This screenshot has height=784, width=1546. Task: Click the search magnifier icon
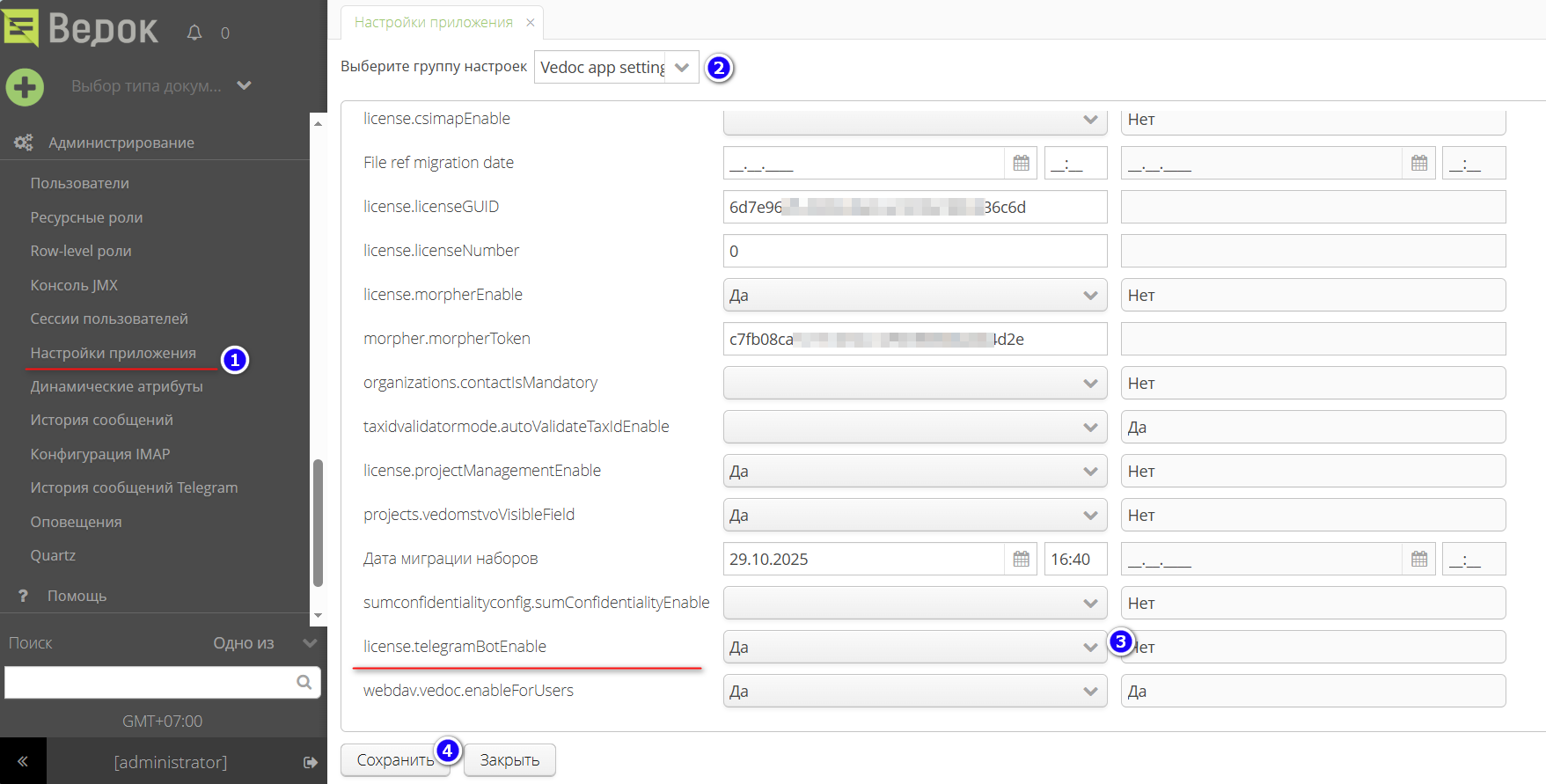click(x=304, y=682)
